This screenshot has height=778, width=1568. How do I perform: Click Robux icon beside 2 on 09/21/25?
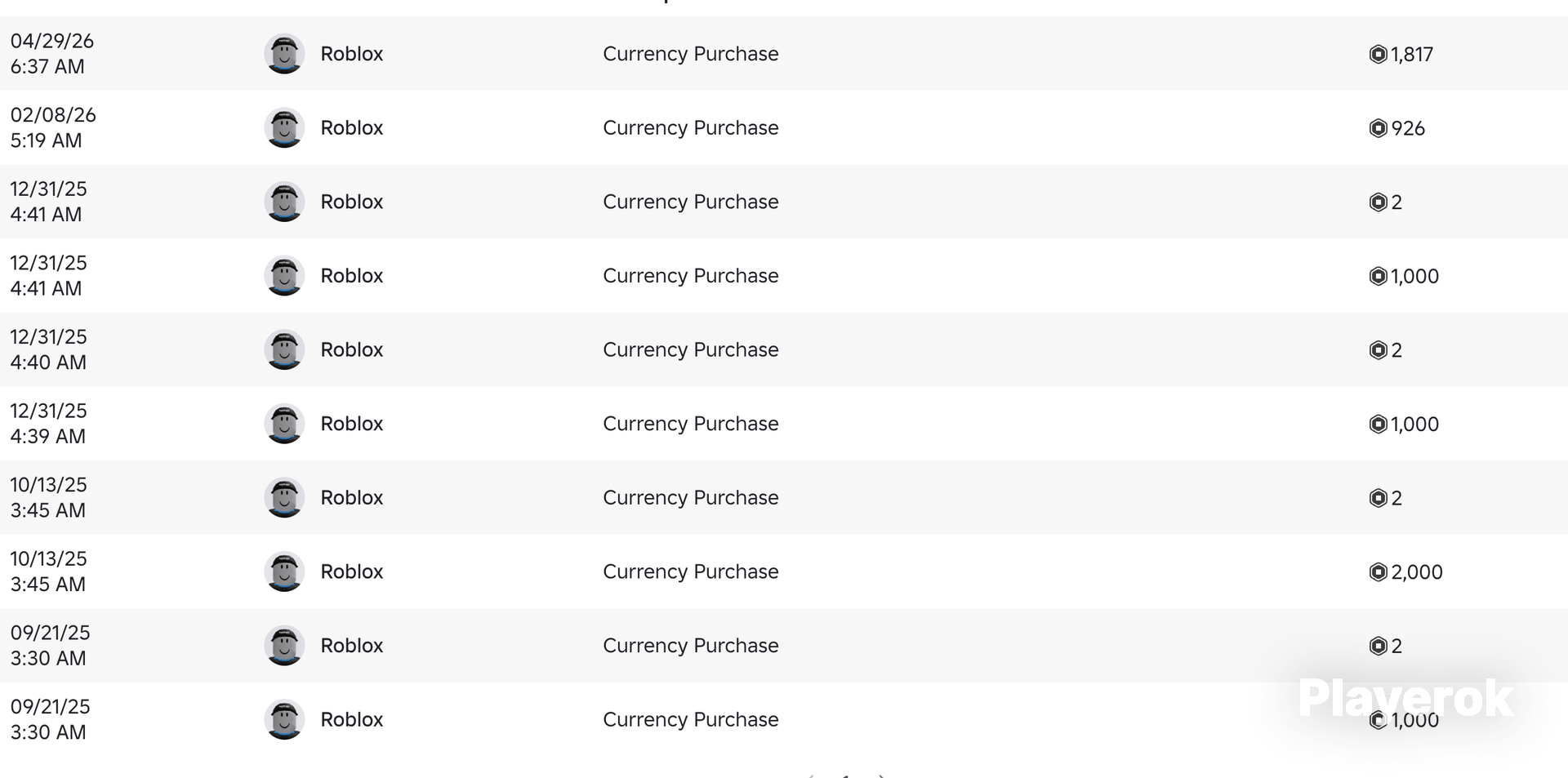(x=1378, y=646)
